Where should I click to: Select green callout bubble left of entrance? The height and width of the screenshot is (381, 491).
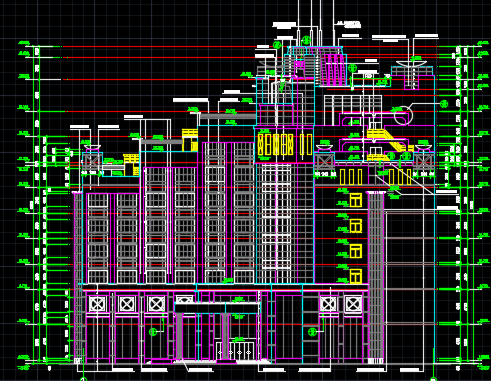(x=153, y=332)
